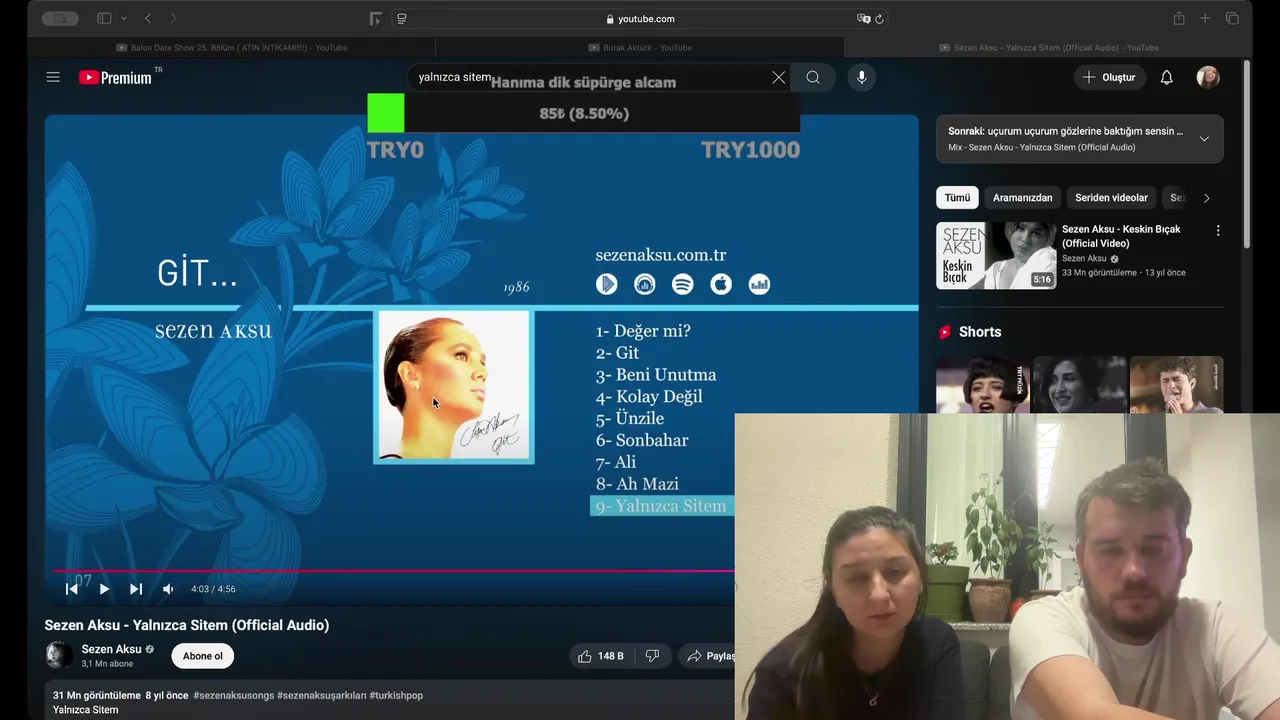Open the Sezen Aksu channel avatar
This screenshot has width=1280, height=720.
coord(59,655)
